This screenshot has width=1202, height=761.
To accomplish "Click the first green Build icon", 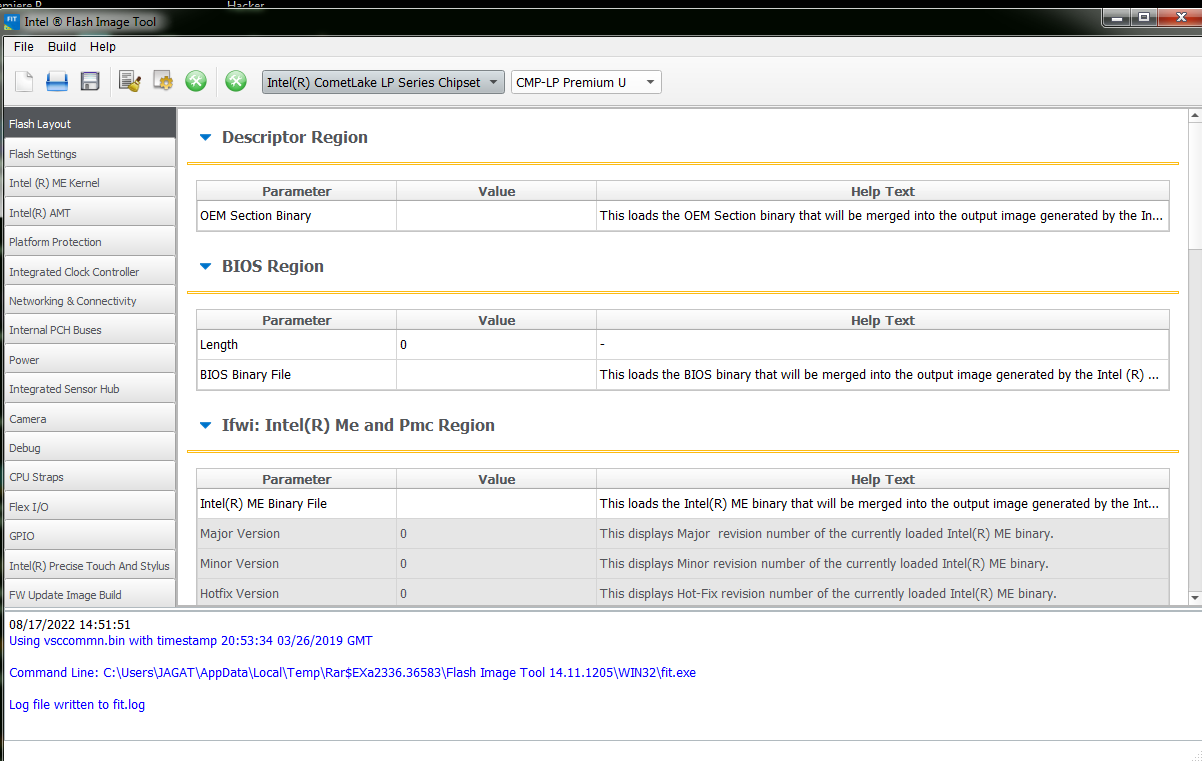I will [x=196, y=82].
